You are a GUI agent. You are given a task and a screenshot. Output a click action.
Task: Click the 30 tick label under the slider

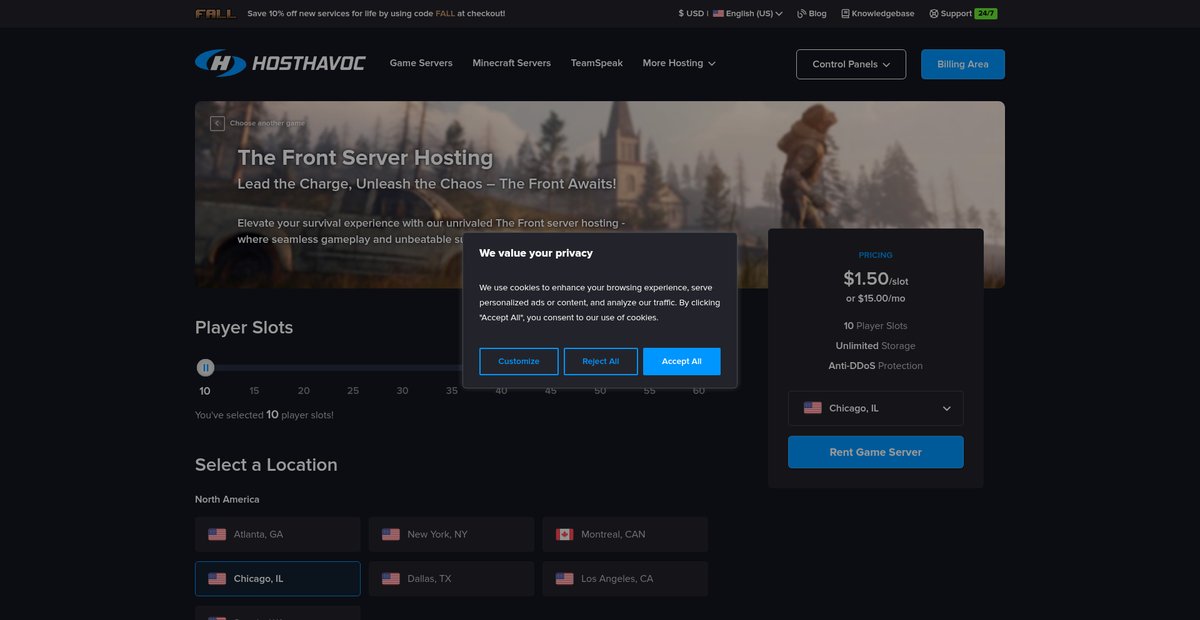coord(402,391)
